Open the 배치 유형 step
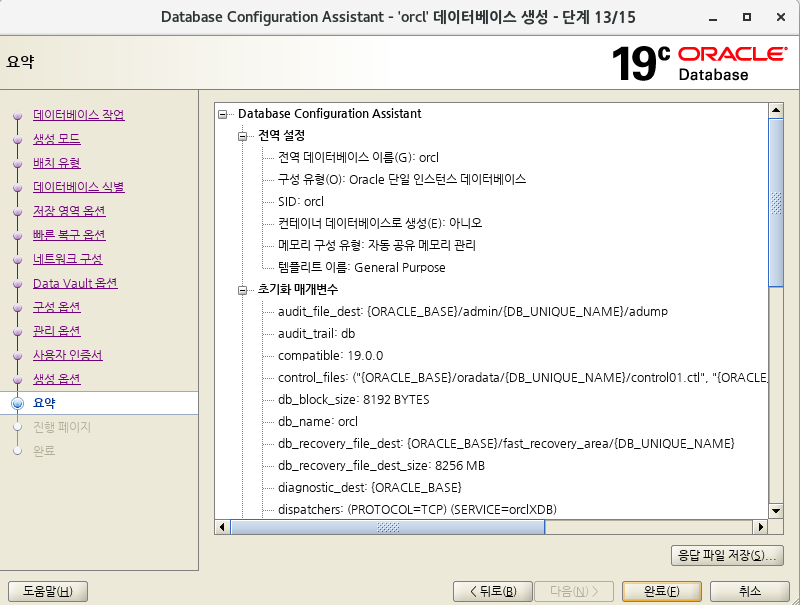Image resolution: width=800 pixels, height=605 pixels. (57, 163)
